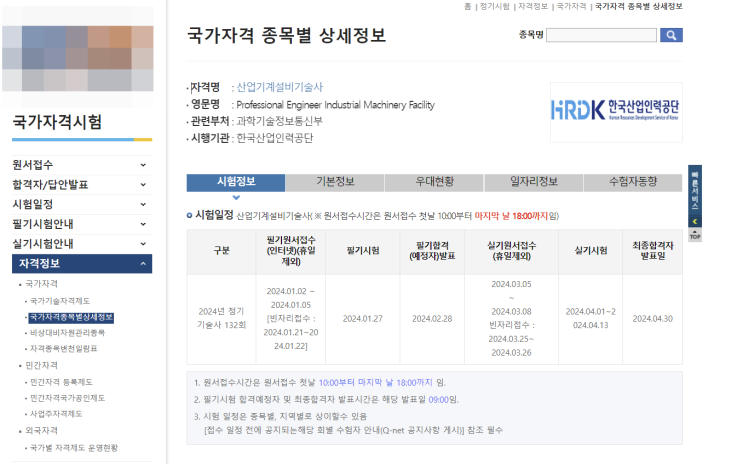Screen dimensions: 743x464
Task: Click the Professional Engineer Industrial Machinery Facility text
Action: click(x=335, y=105)
